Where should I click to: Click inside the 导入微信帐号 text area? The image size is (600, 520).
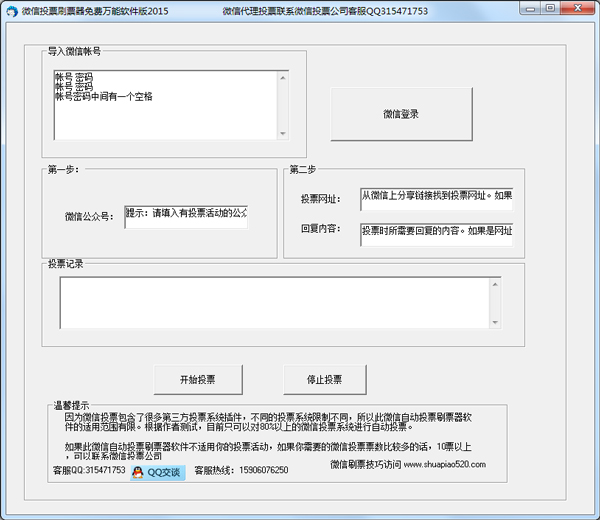pos(166,105)
